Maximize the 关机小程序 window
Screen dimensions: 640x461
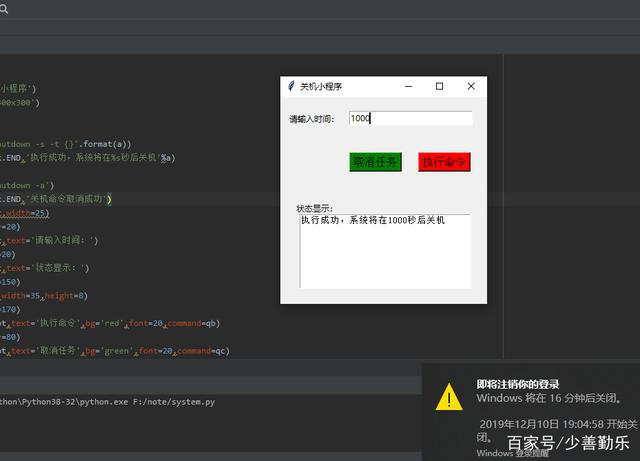click(440, 86)
